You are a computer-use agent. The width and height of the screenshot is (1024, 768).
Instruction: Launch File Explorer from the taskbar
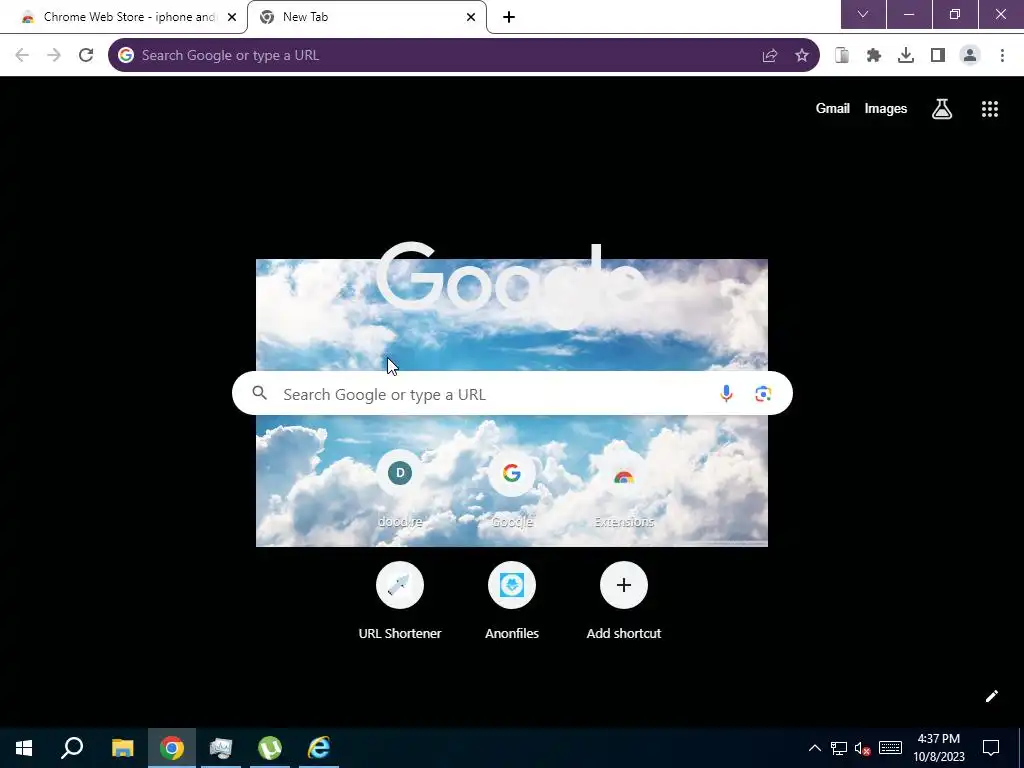(122, 748)
